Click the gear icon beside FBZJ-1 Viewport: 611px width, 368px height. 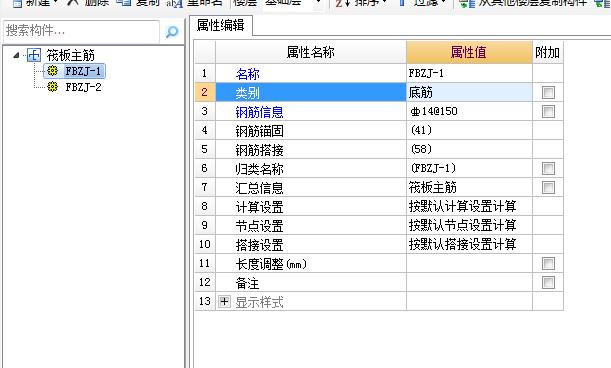pyautogui.click(x=52, y=71)
